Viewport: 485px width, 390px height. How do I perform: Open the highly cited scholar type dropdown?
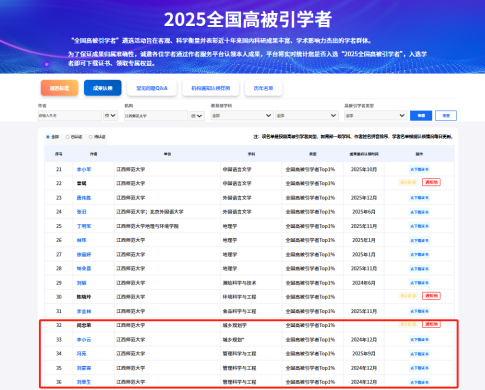(x=375, y=116)
